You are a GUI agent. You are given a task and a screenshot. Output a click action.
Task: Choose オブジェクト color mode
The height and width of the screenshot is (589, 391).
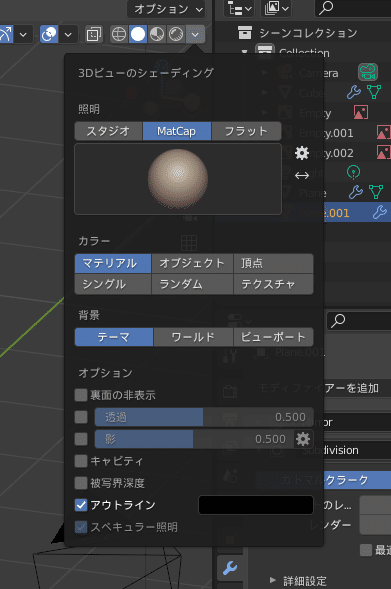click(x=192, y=263)
